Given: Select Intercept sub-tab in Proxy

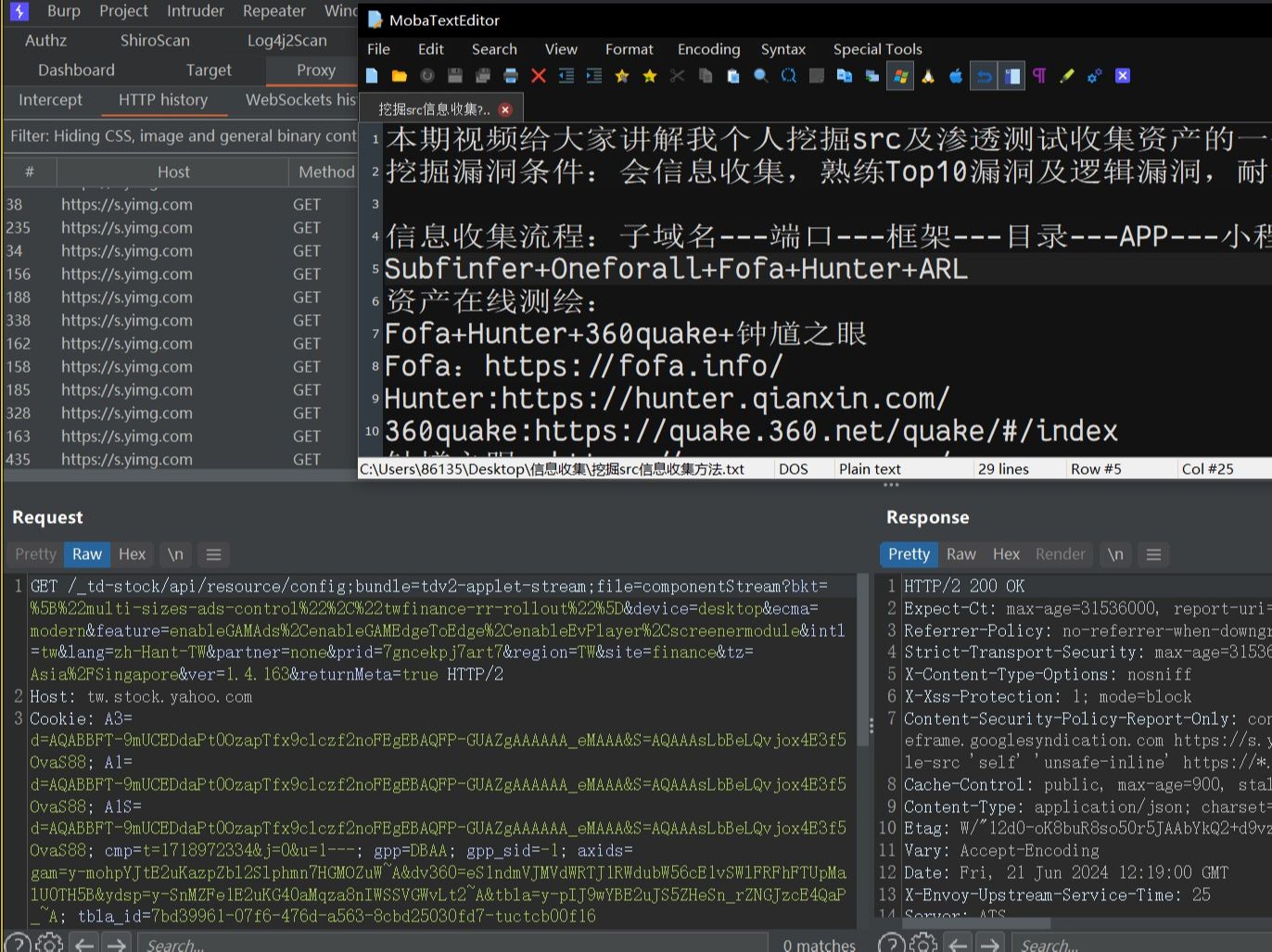Looking at the screenshot, I should (x=51, y=100).
